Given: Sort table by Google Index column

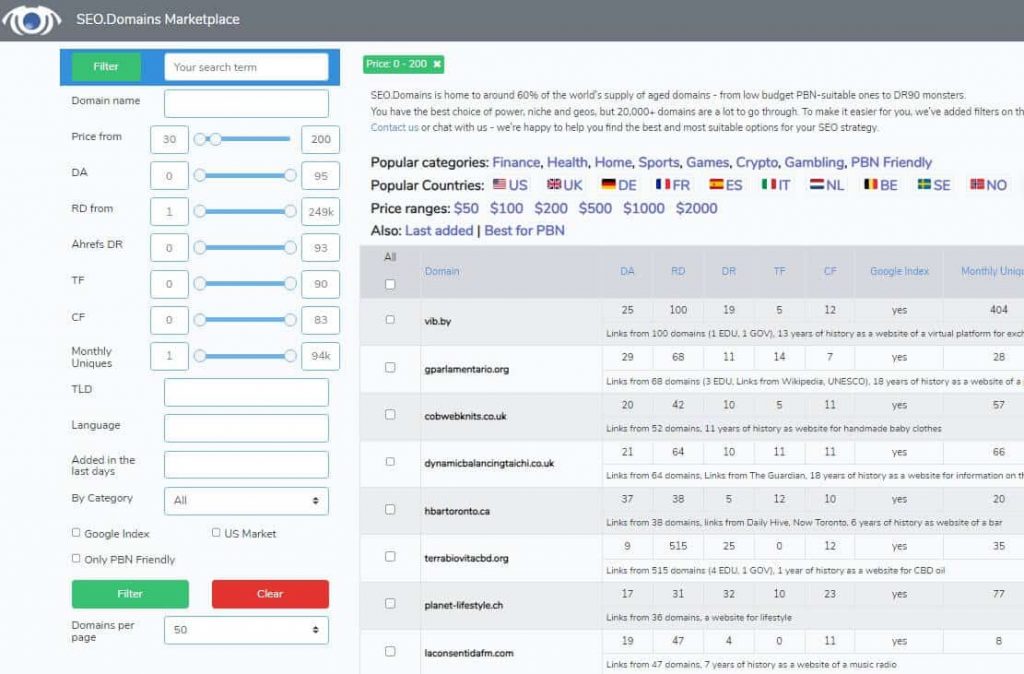Looking at the screenshot, I should pyautogui.click(x=899, y=271).
